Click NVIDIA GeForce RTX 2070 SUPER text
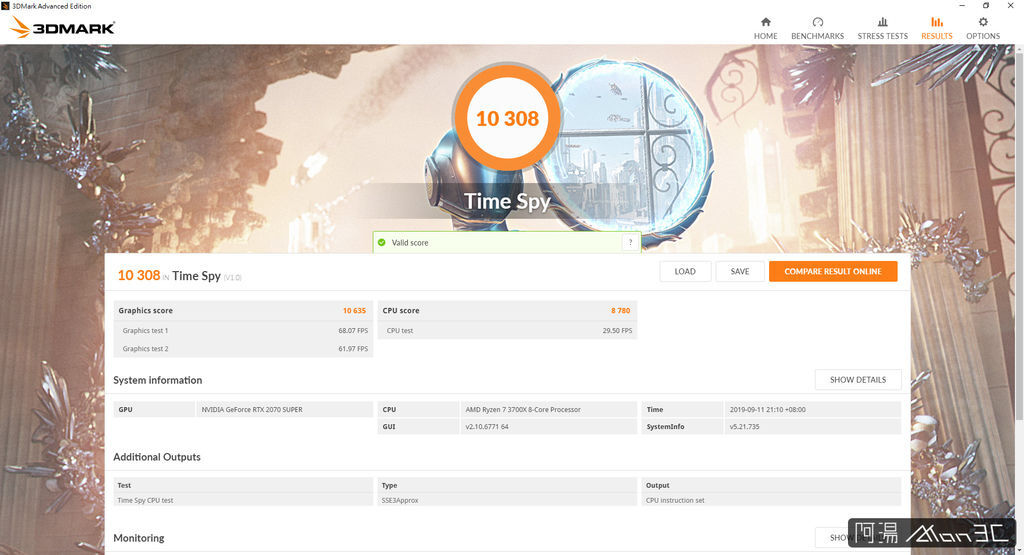1024x555 pixels. 252,409
